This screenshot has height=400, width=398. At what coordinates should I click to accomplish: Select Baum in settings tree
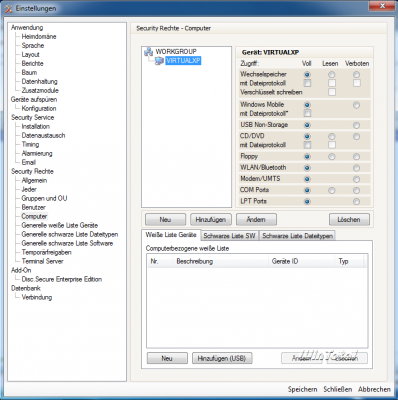29,73
